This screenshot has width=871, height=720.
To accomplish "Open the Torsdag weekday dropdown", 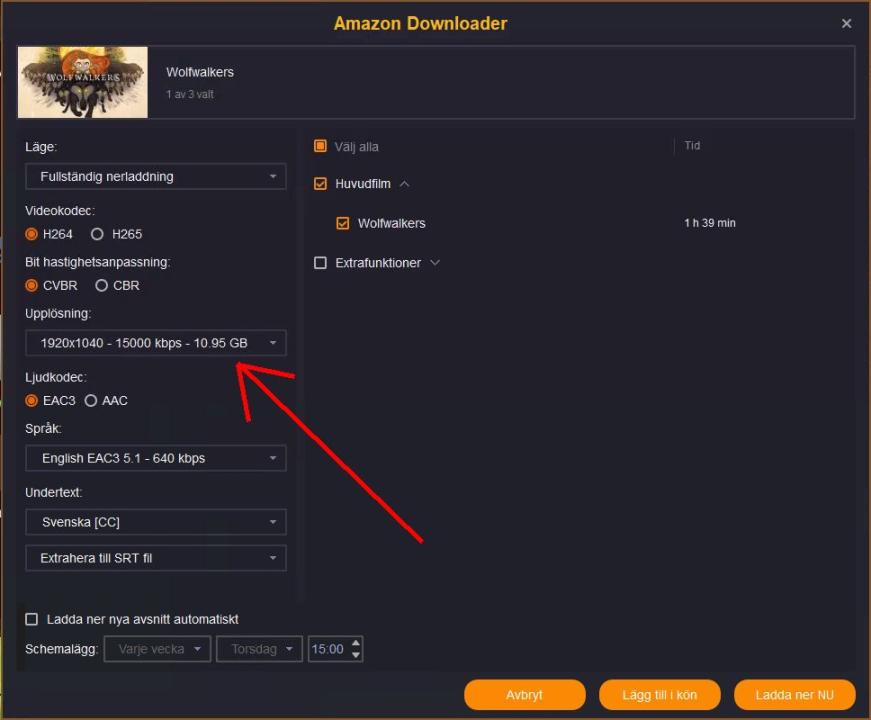I will tap(259, 649).
